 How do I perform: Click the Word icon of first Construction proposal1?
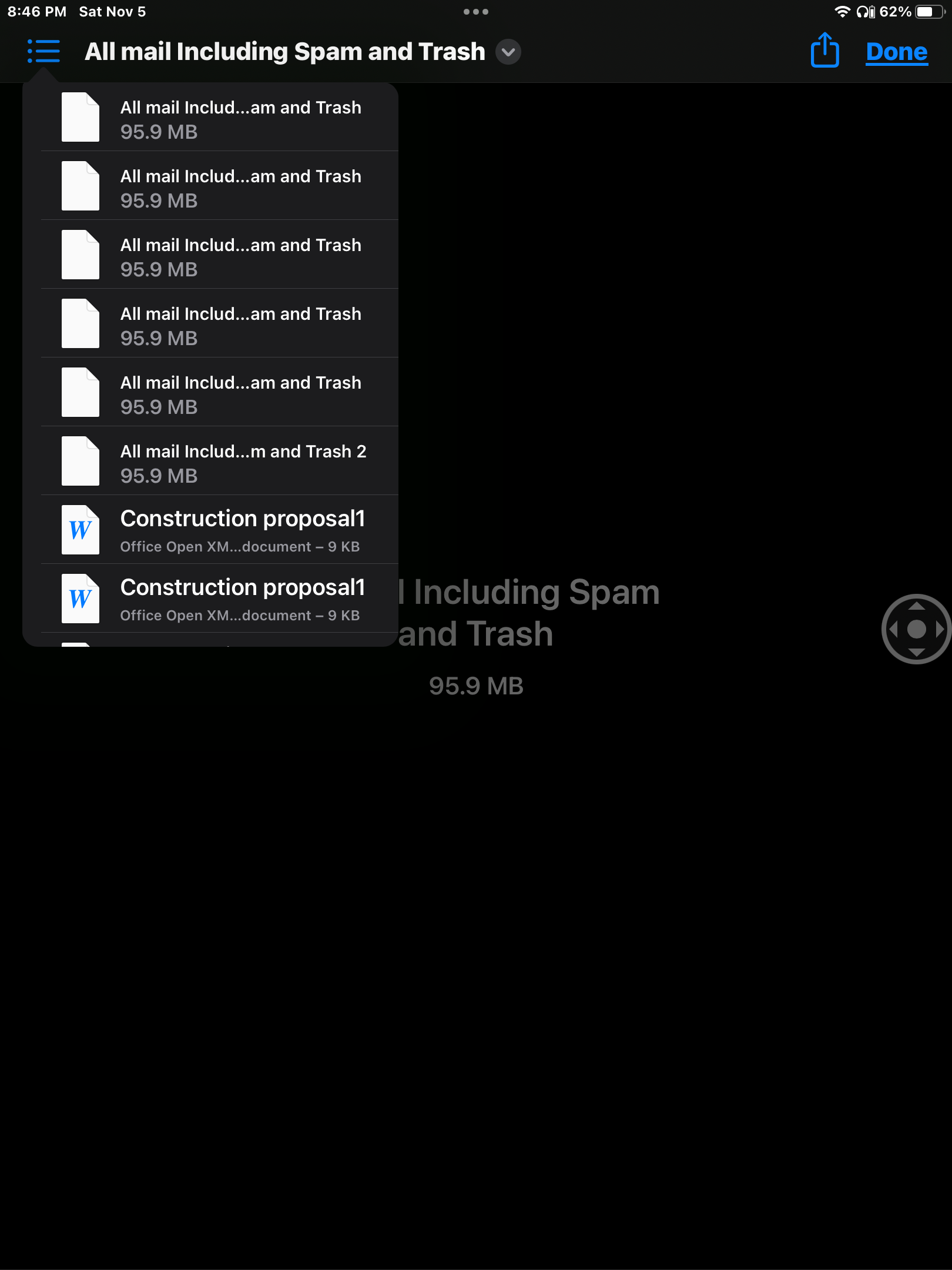(x=81, y=530)
